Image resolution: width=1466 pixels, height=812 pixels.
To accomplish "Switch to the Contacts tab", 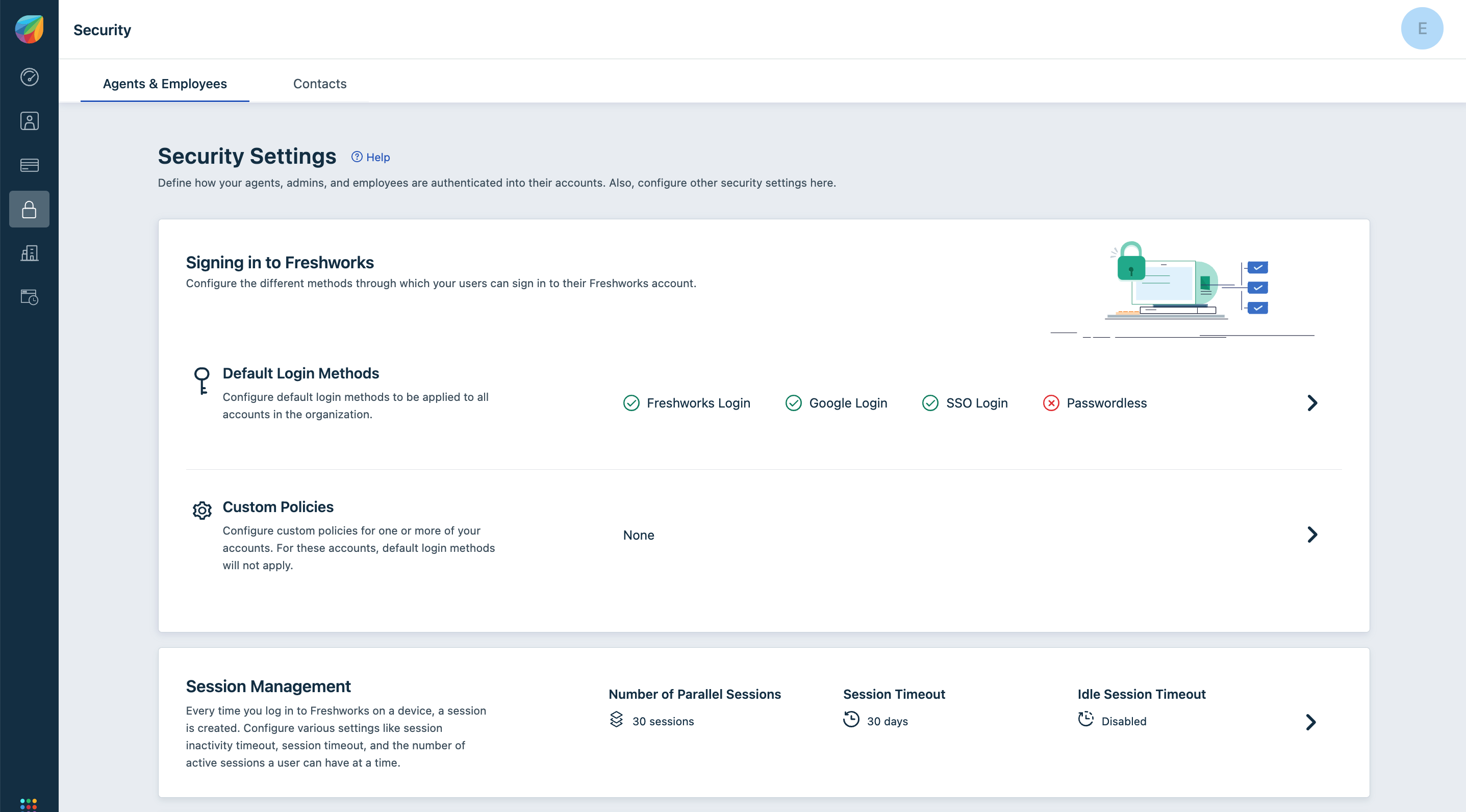I will pyautogui.click(x=319, y=84).
